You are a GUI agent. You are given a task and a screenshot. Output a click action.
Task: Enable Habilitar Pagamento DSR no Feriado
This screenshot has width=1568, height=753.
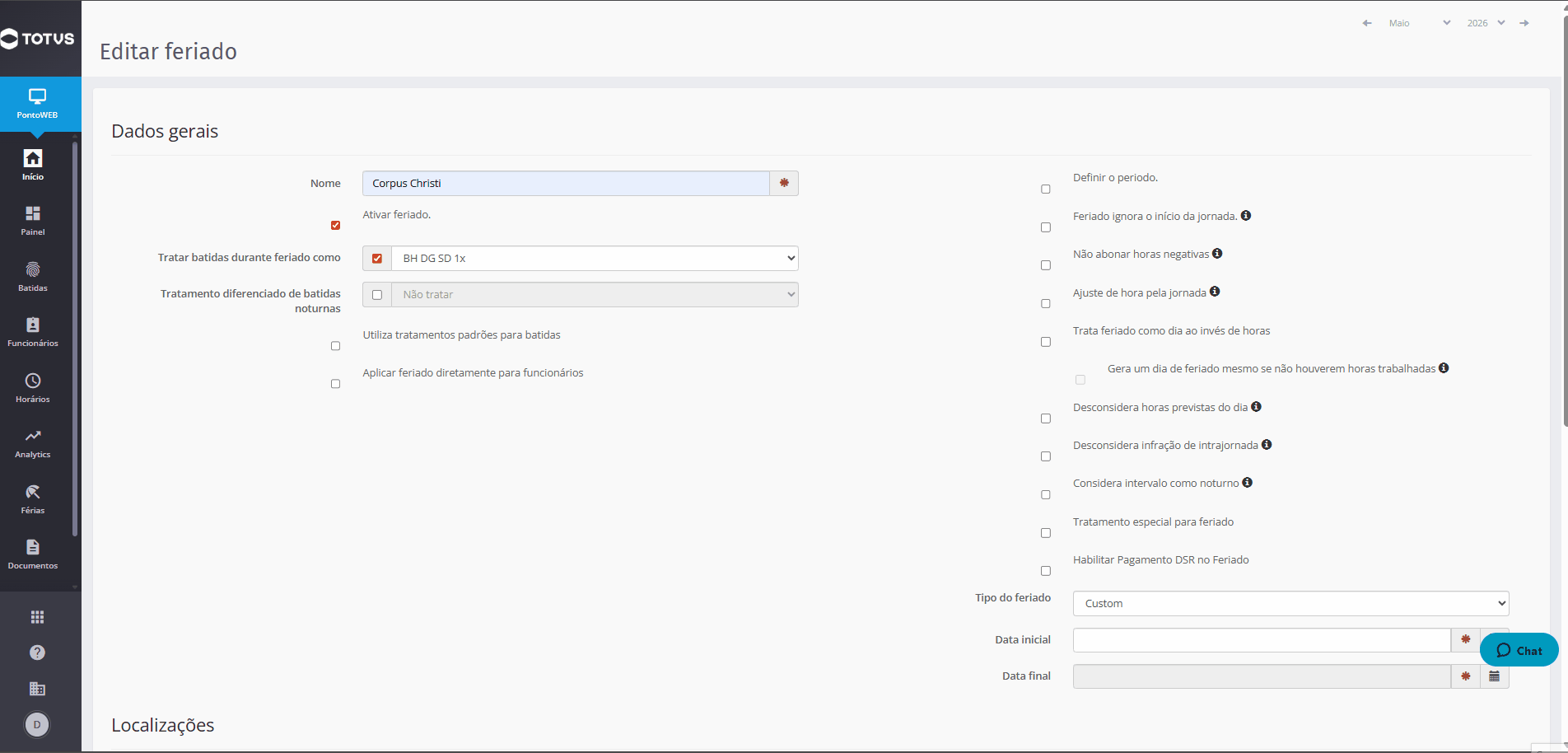1046,571
